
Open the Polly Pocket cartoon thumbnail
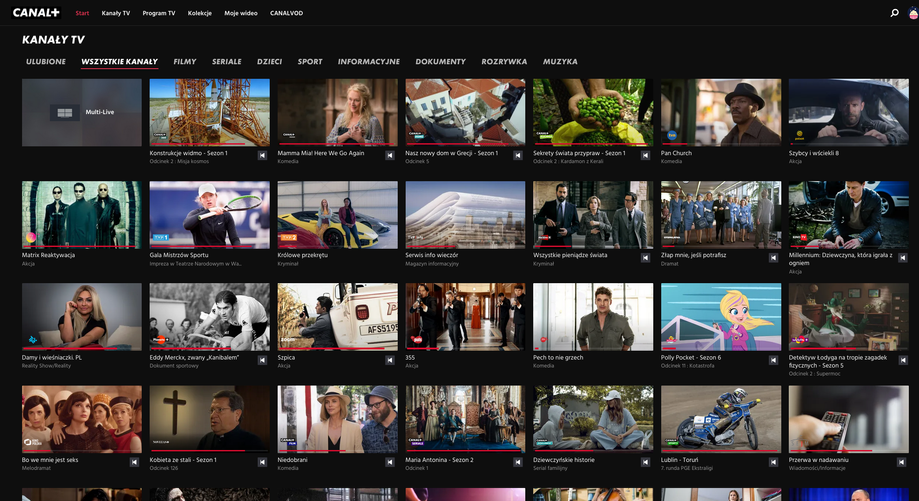pos(720,316)
